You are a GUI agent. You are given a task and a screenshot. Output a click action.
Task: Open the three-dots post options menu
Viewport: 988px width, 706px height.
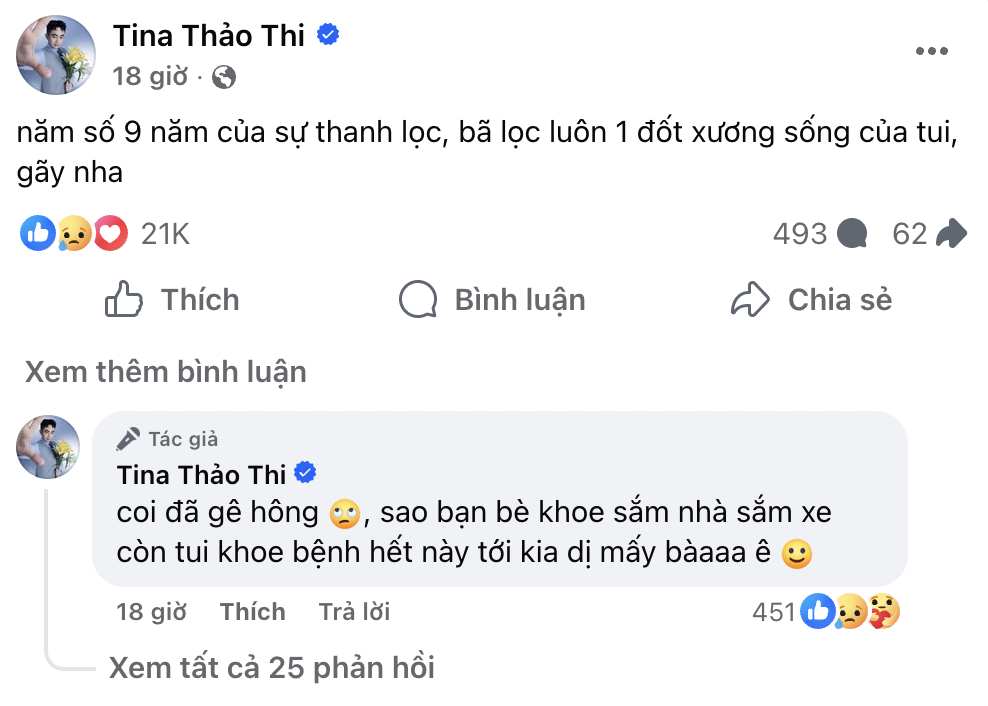(x=931, y=52)
